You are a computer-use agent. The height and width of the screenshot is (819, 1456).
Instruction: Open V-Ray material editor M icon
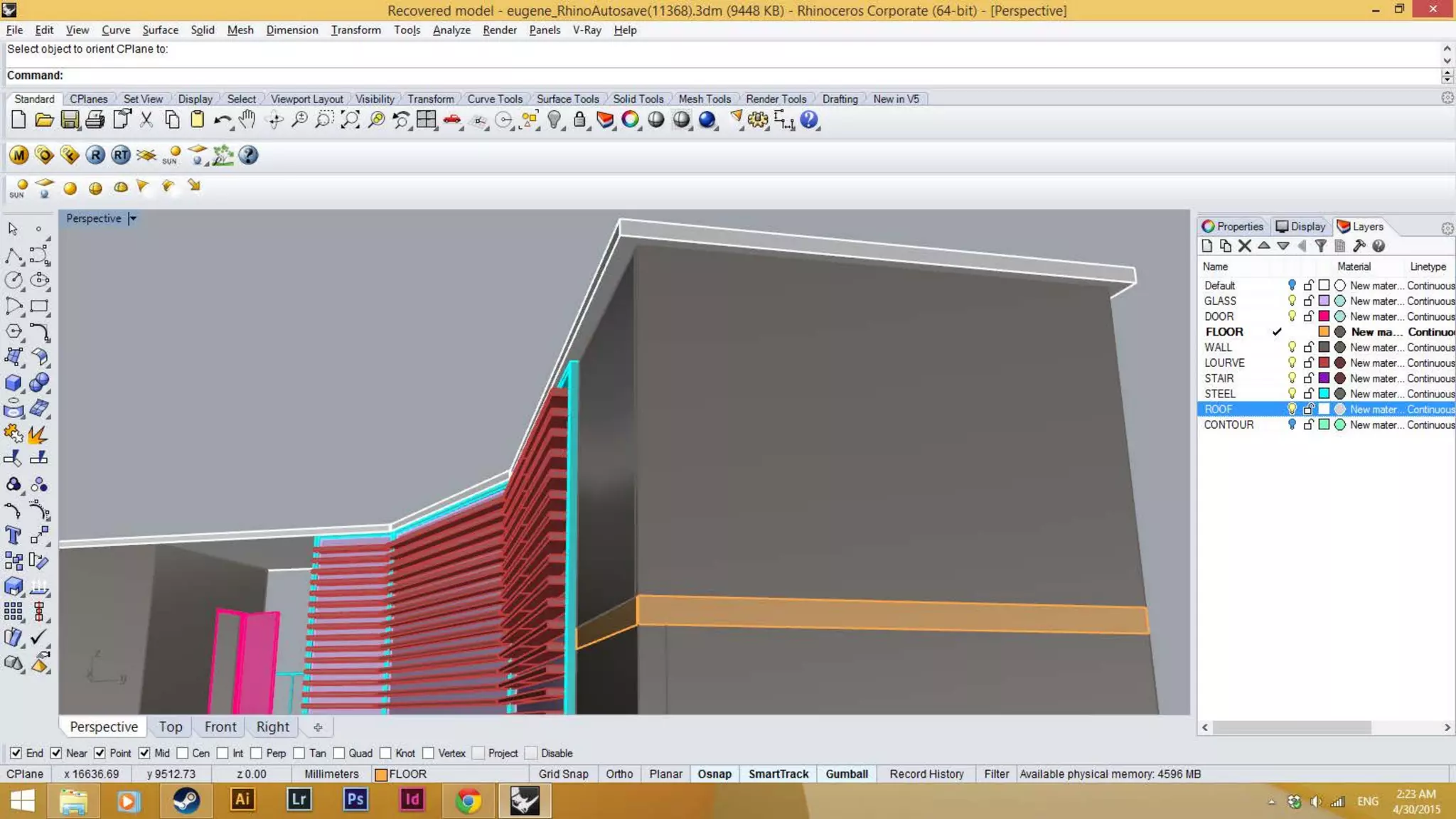[x=19, y=155]
